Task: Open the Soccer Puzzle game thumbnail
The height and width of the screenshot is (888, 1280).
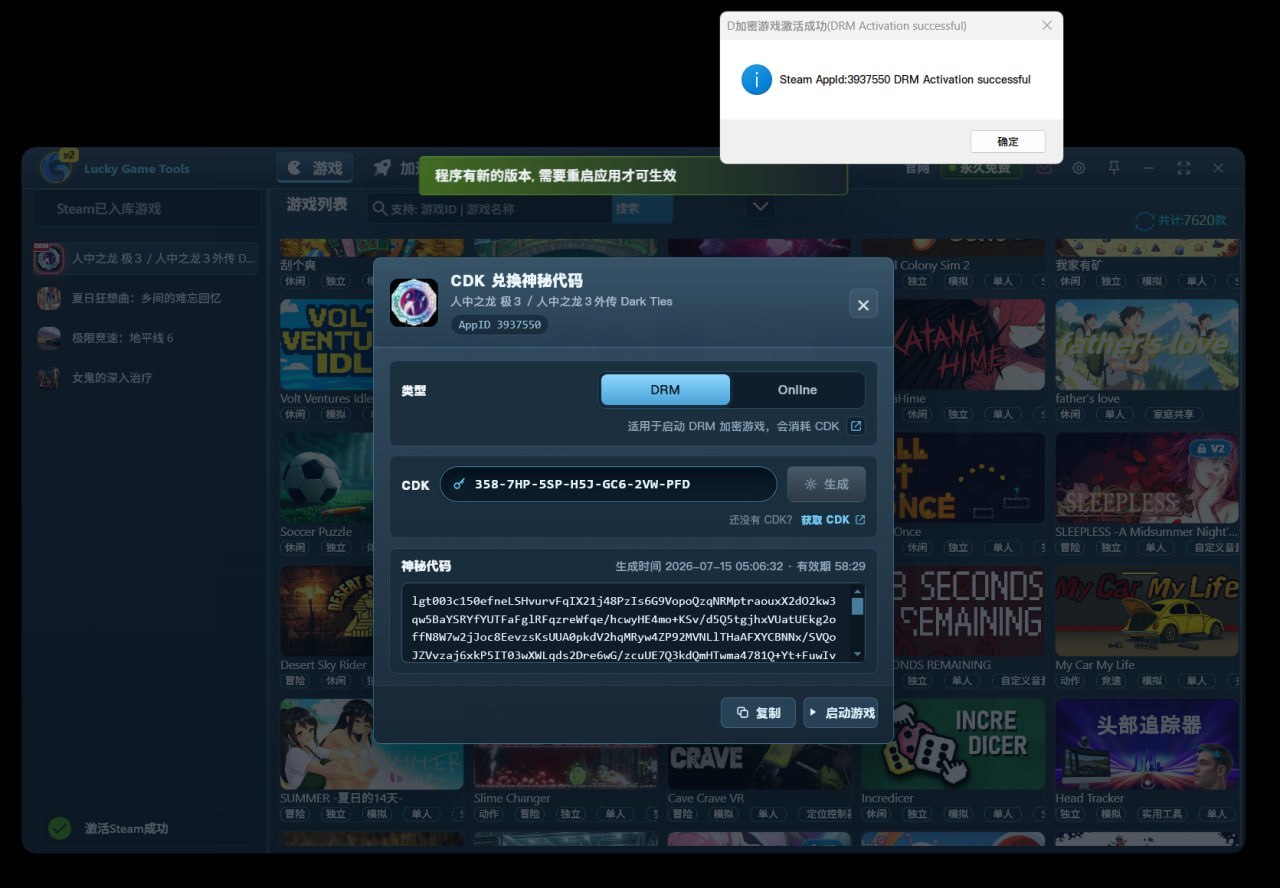Action: (x=325, y=478)
